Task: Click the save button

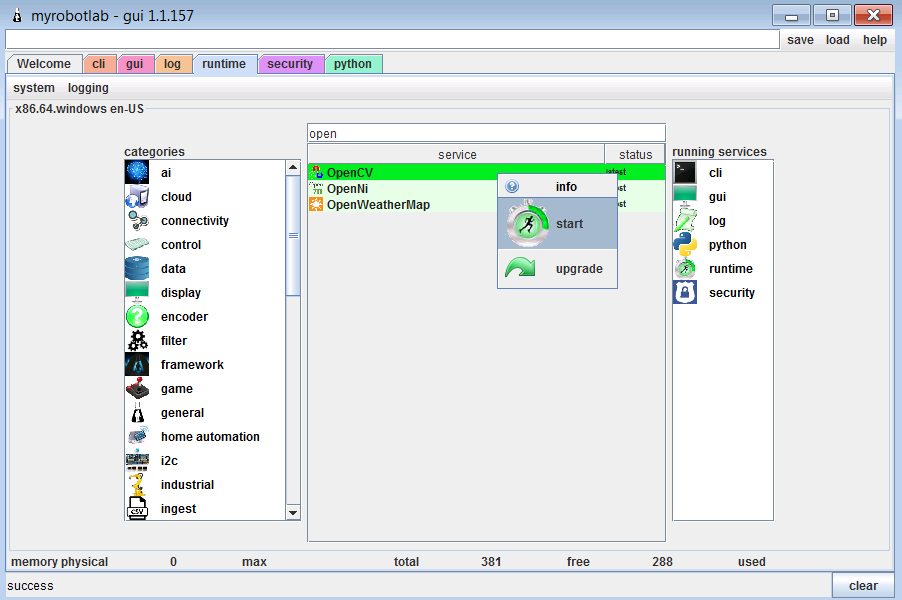Action: (x=800, y=40)
